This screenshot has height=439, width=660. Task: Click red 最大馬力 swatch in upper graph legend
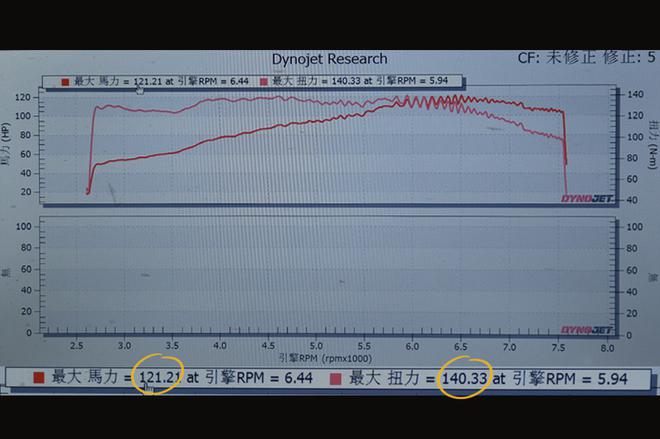point(65,82)
